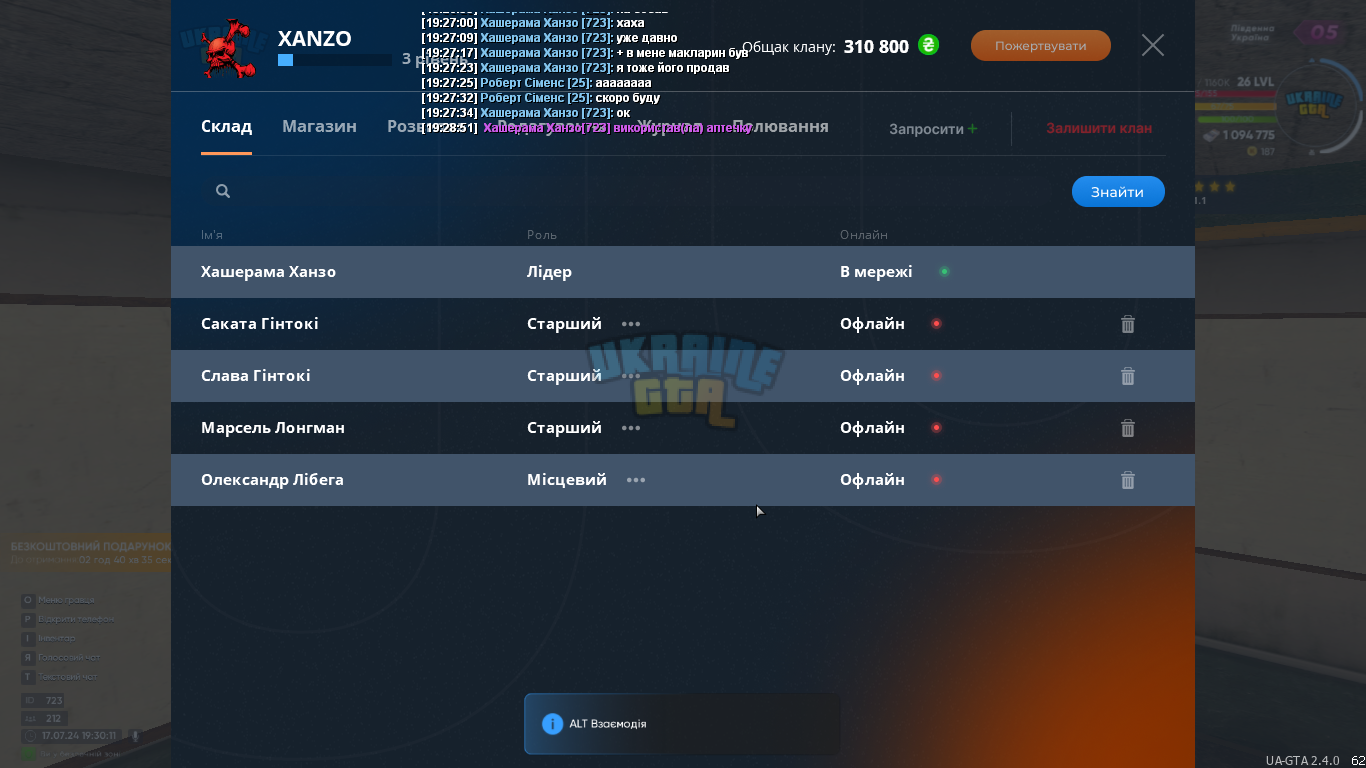
Task: Click the Ім'я column header
Action: coord(212,235)
